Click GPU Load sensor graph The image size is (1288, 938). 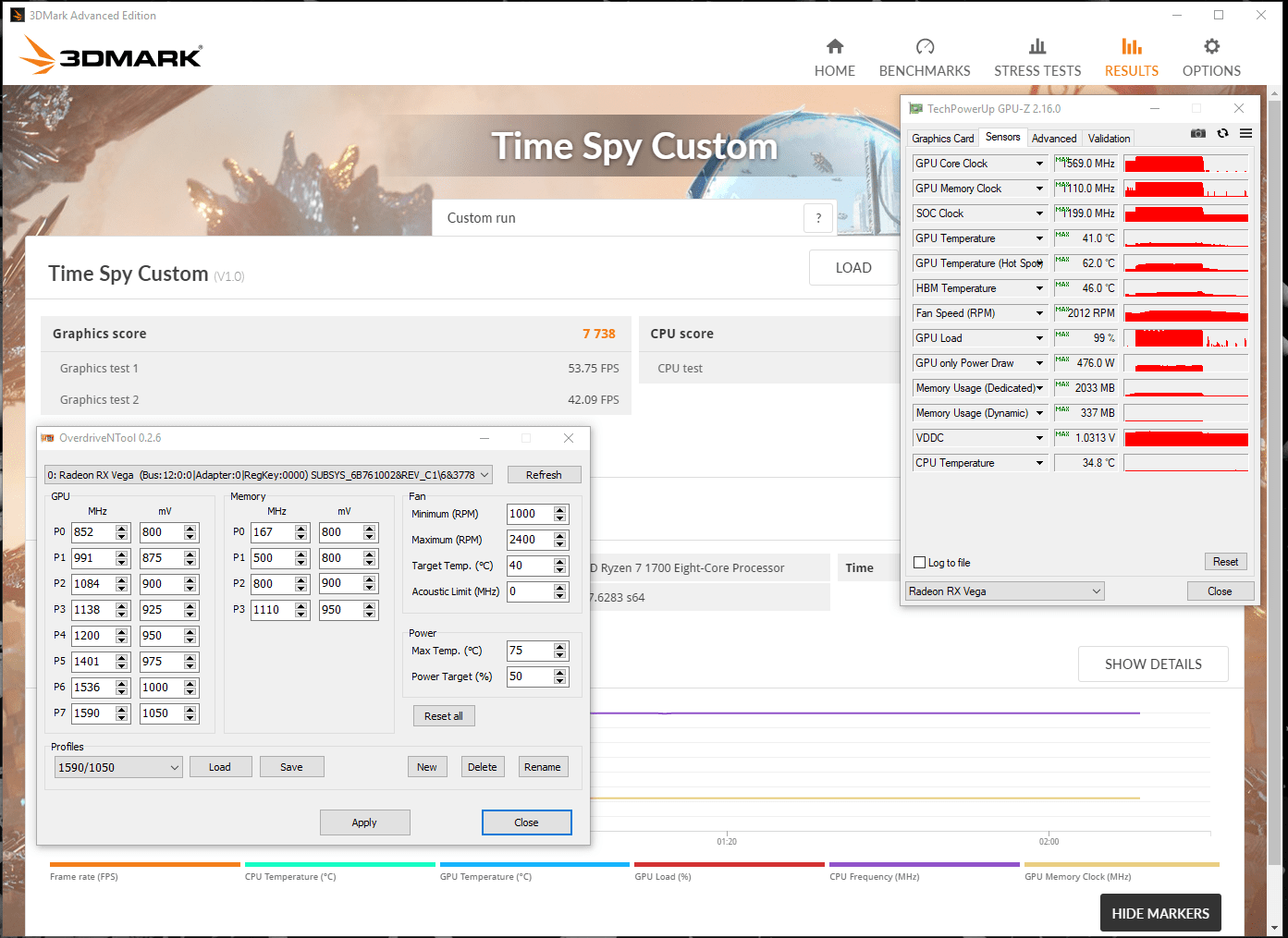(1186, 338)
